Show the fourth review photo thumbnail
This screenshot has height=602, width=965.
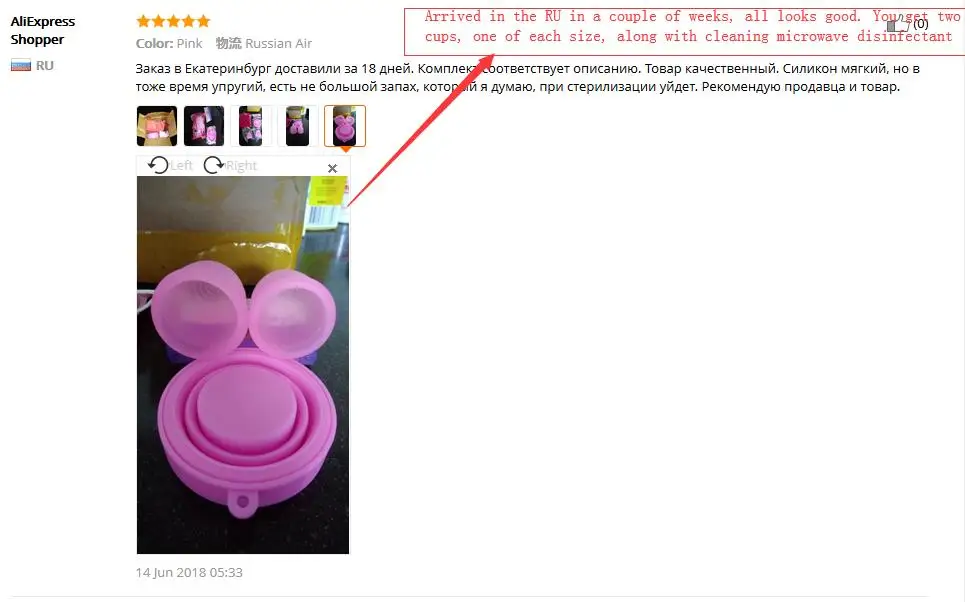297,126
